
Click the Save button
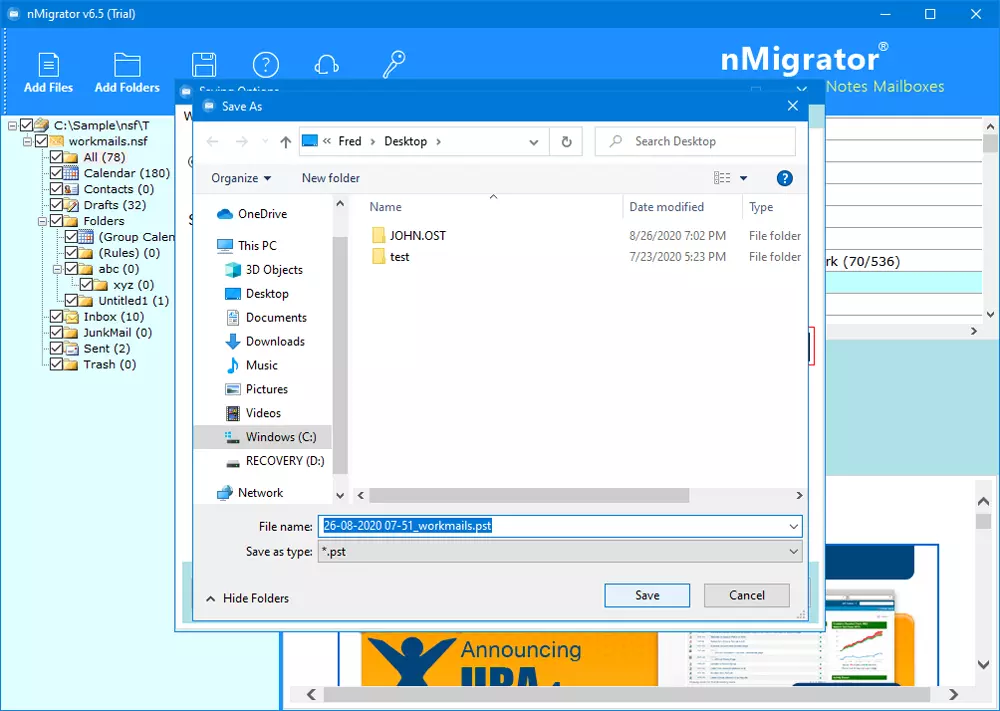pos(647,595)
